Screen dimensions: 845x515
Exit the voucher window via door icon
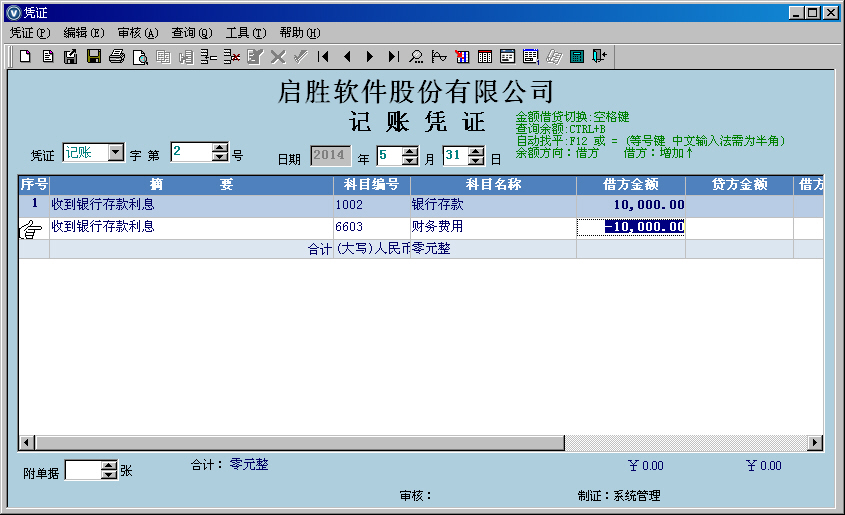(x=599, y=57)
